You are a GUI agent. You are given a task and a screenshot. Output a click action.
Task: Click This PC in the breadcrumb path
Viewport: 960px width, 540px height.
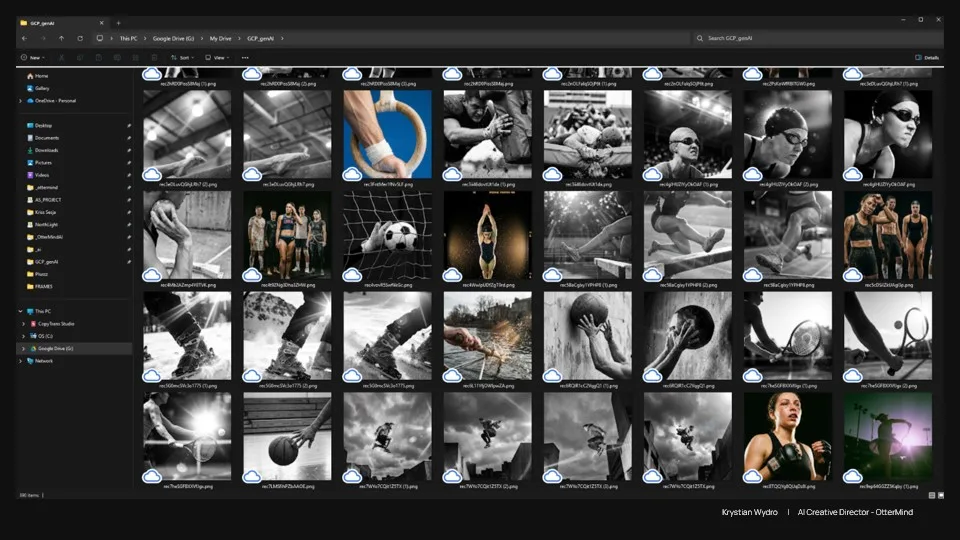coord(129,38)
